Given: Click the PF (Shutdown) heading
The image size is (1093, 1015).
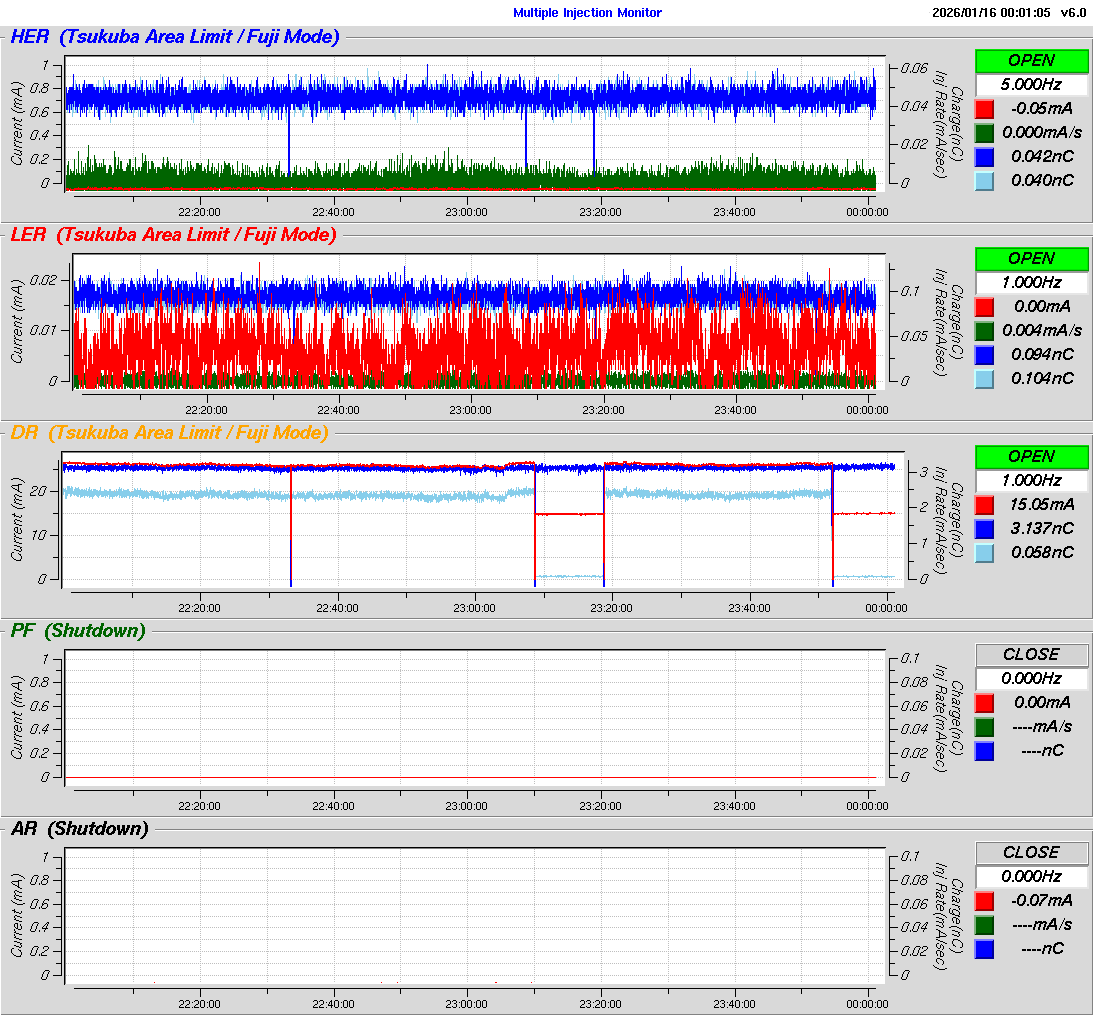Looking at the screenshot, I should click(x=78, y=630).
